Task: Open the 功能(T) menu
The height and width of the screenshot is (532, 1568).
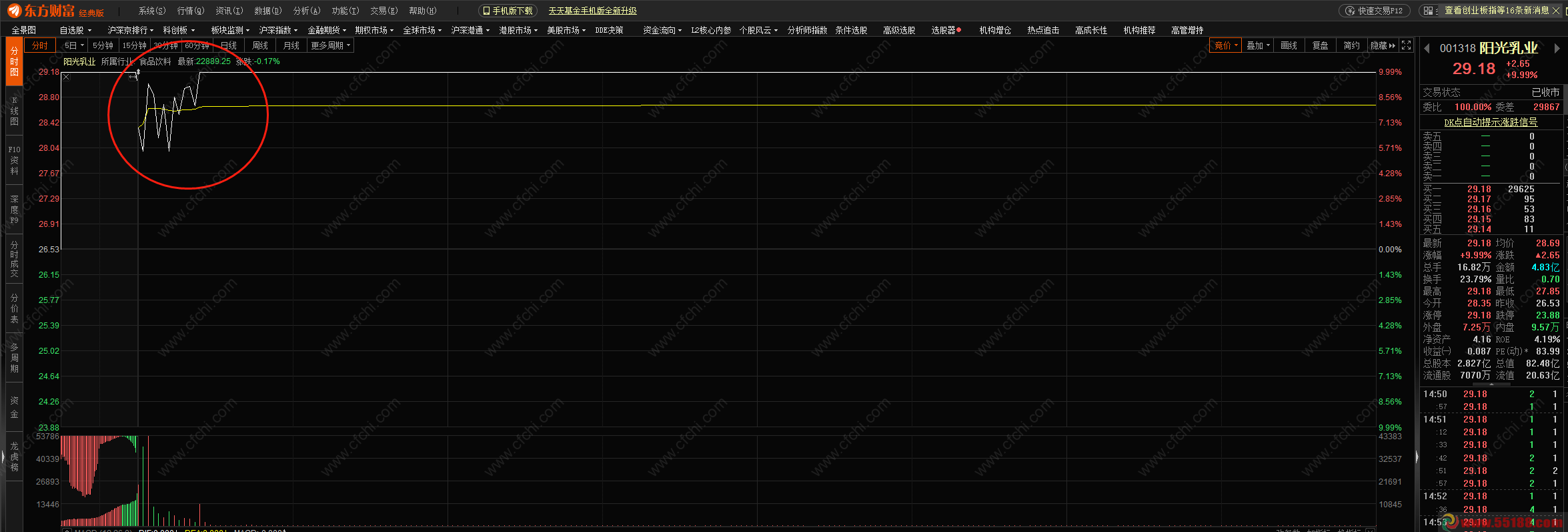Action: [345, 11]
